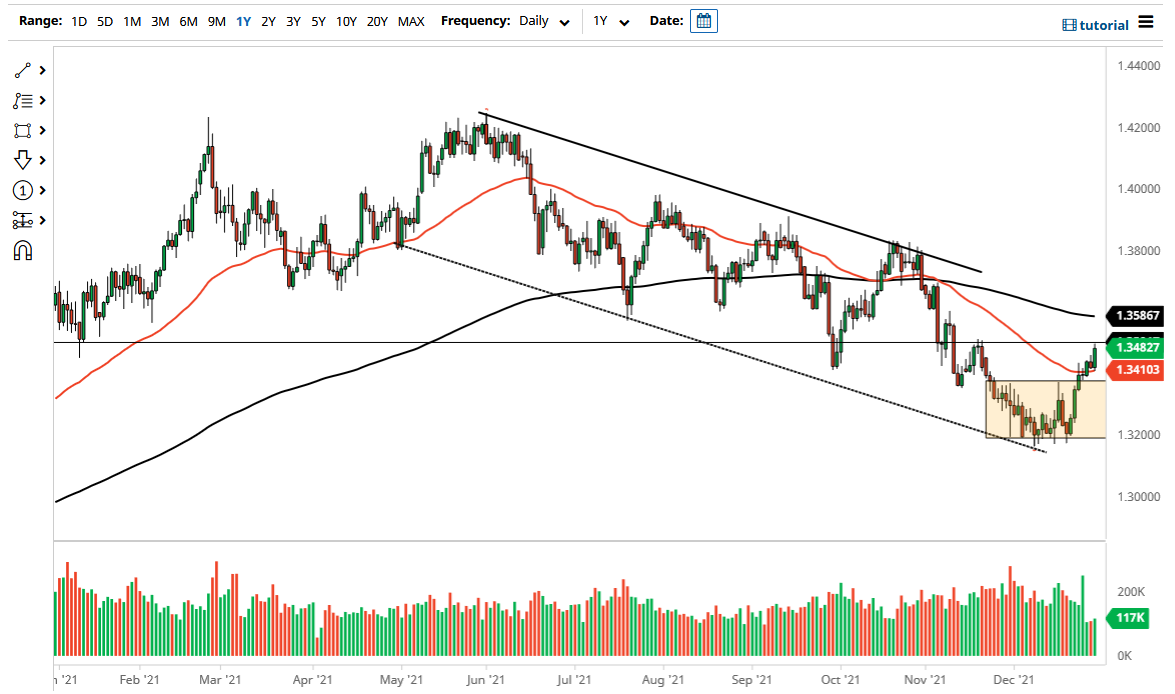
Task: Open the date picker calendar
Action: tap(703, 20)
